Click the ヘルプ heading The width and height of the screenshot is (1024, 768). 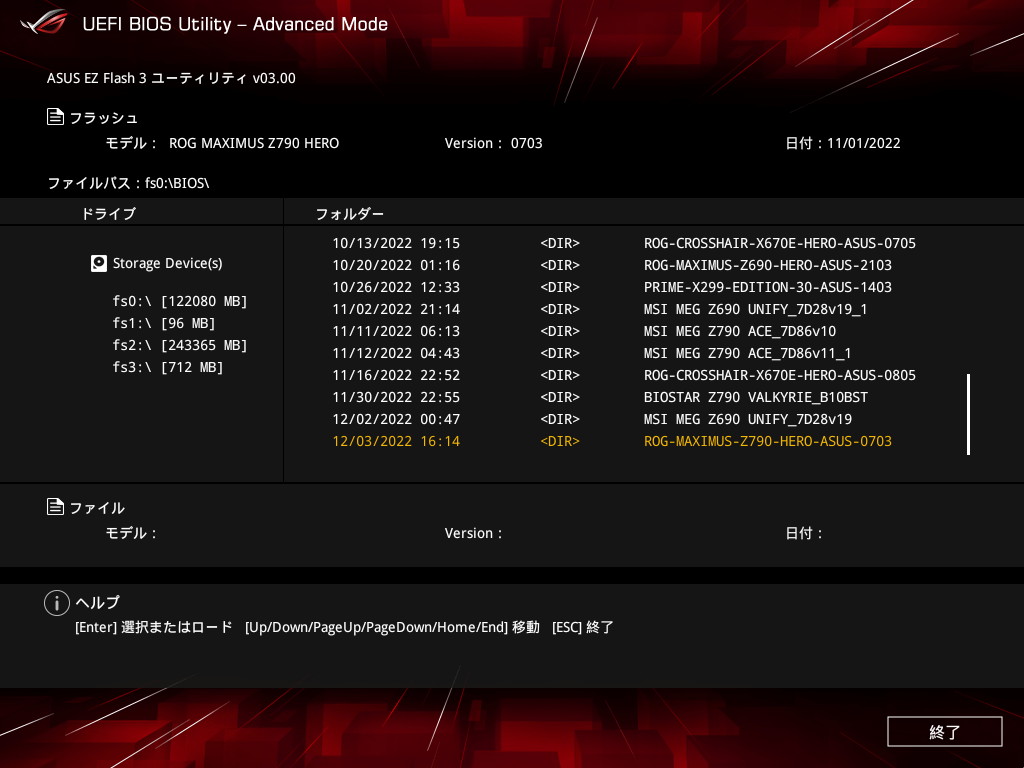click(97, 602)
